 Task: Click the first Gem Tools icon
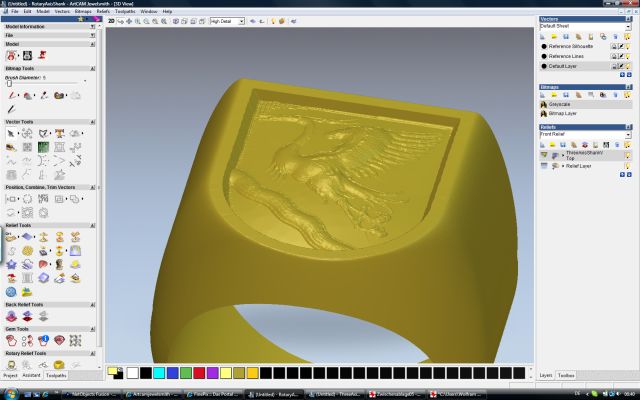11,341
